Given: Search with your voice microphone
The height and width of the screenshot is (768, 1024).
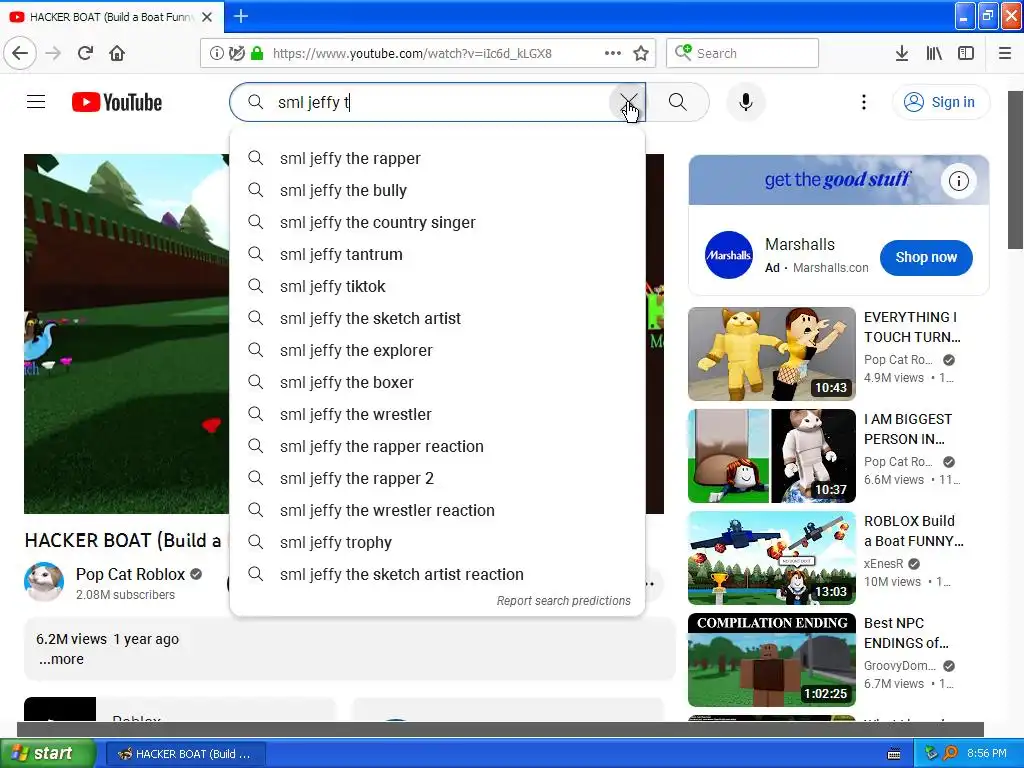Looking at the screenshot, I should [x=746, y=102].
